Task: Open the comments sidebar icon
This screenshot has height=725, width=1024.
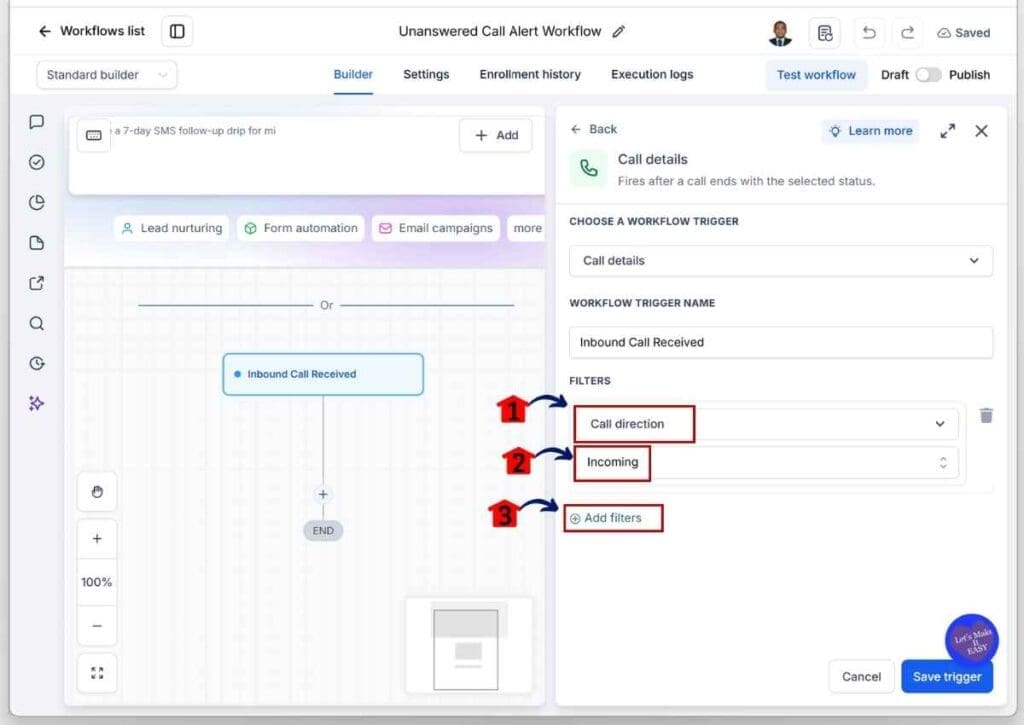Action: 37,122
